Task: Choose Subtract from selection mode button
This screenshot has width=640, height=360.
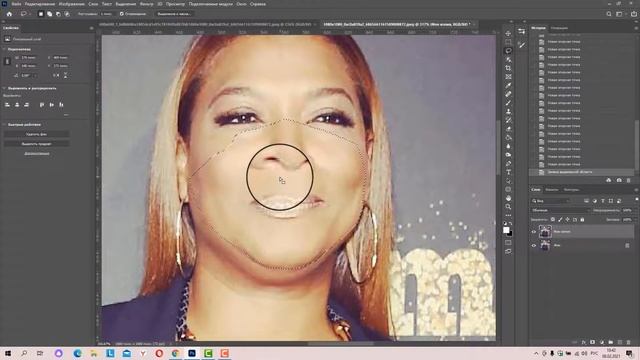Action: [58, 14]
